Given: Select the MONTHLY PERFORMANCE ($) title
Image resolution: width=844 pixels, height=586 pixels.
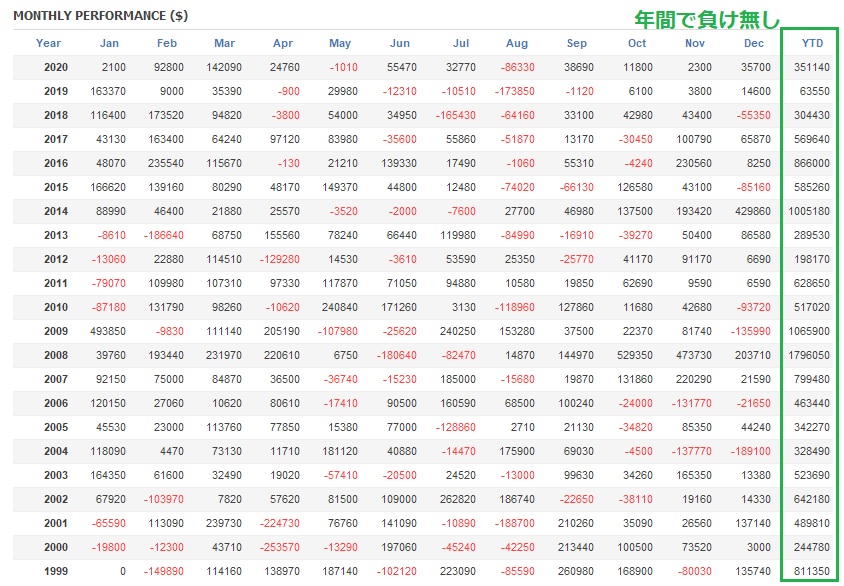Looking at the screenshot, I should click(101, 16).
